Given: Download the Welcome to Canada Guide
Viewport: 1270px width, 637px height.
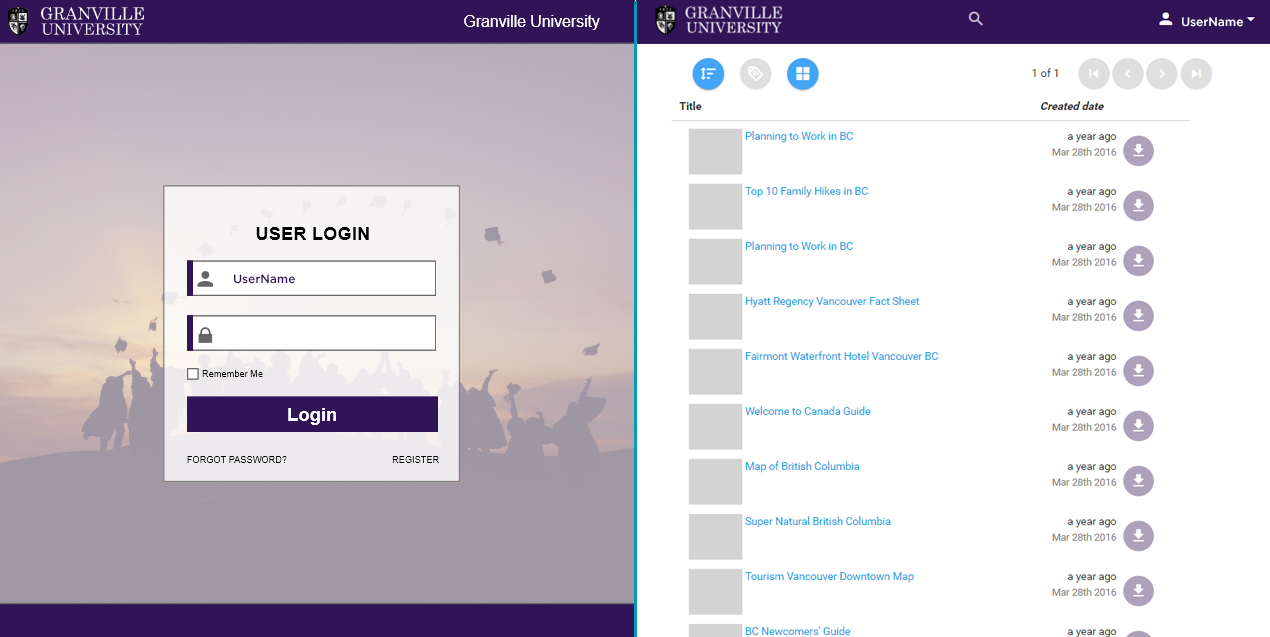Looking at the screenshot, I should coord(1138,426).
